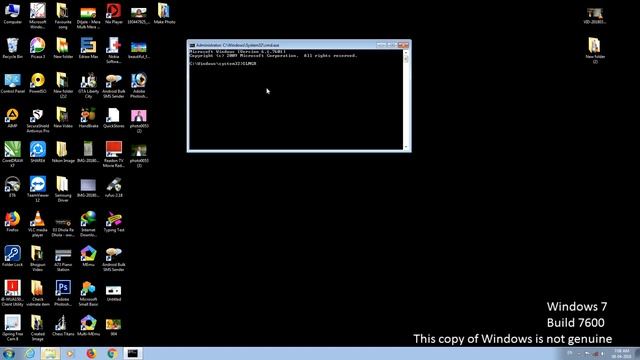The height and width of the screenshot is (360, 640).
Task: Select the Multi-MEmu desktop shortcut
Action: click(88, 325)
